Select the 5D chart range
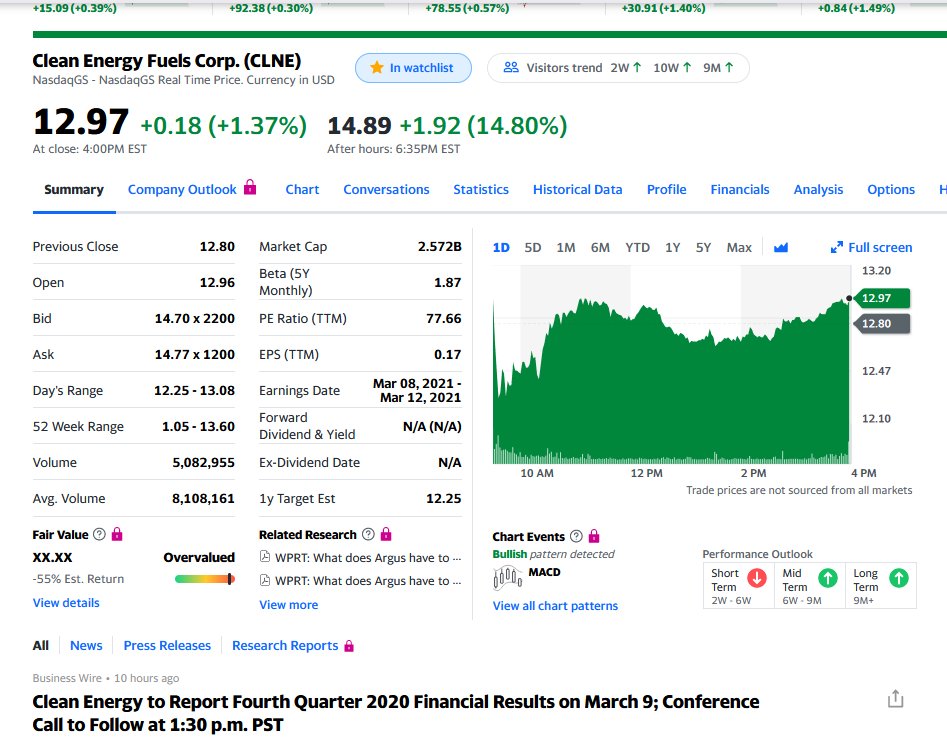 pyautogui.click(x=533, y=248)
